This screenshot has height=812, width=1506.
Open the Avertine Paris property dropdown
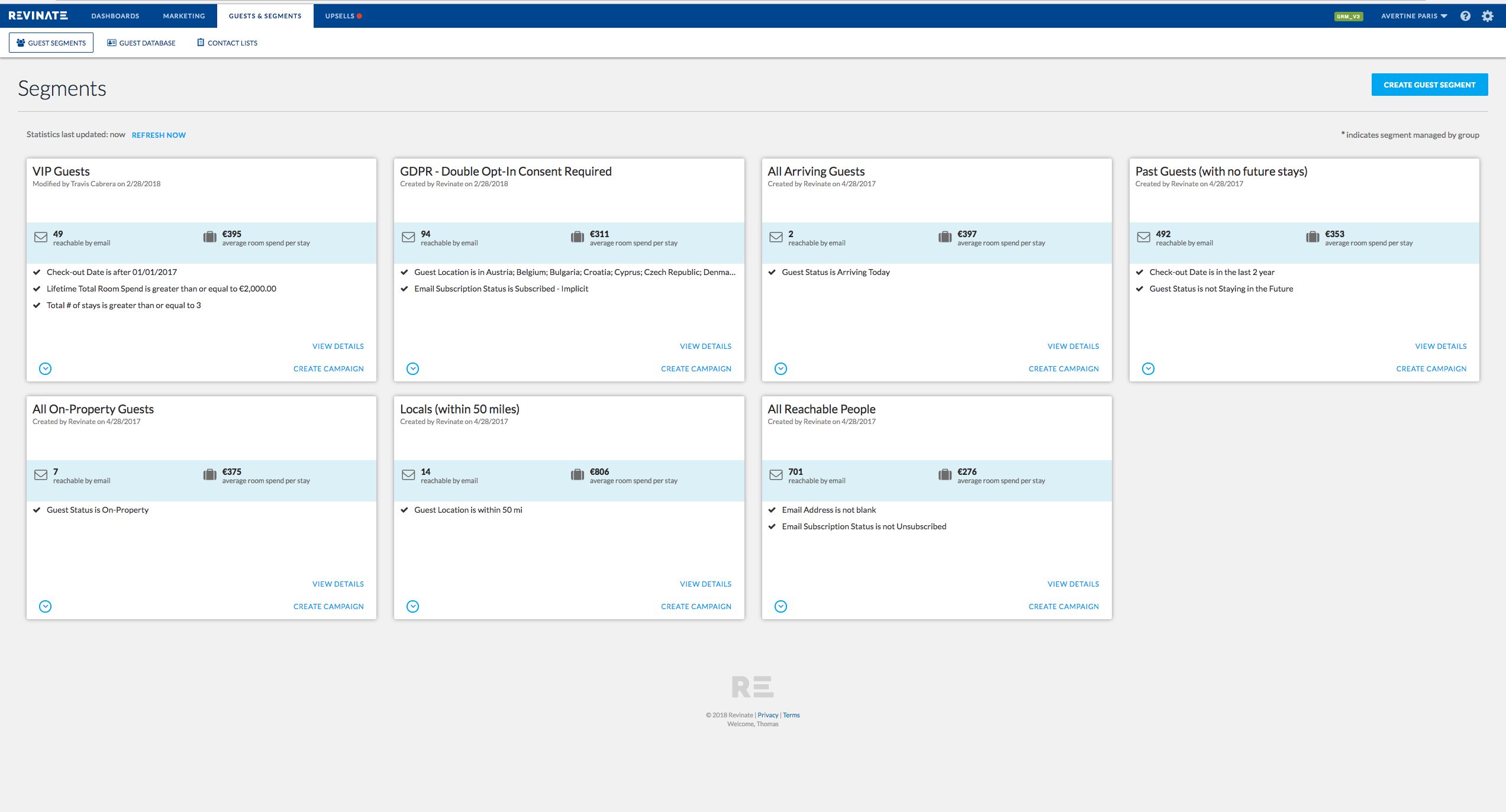pos(1414,16)
